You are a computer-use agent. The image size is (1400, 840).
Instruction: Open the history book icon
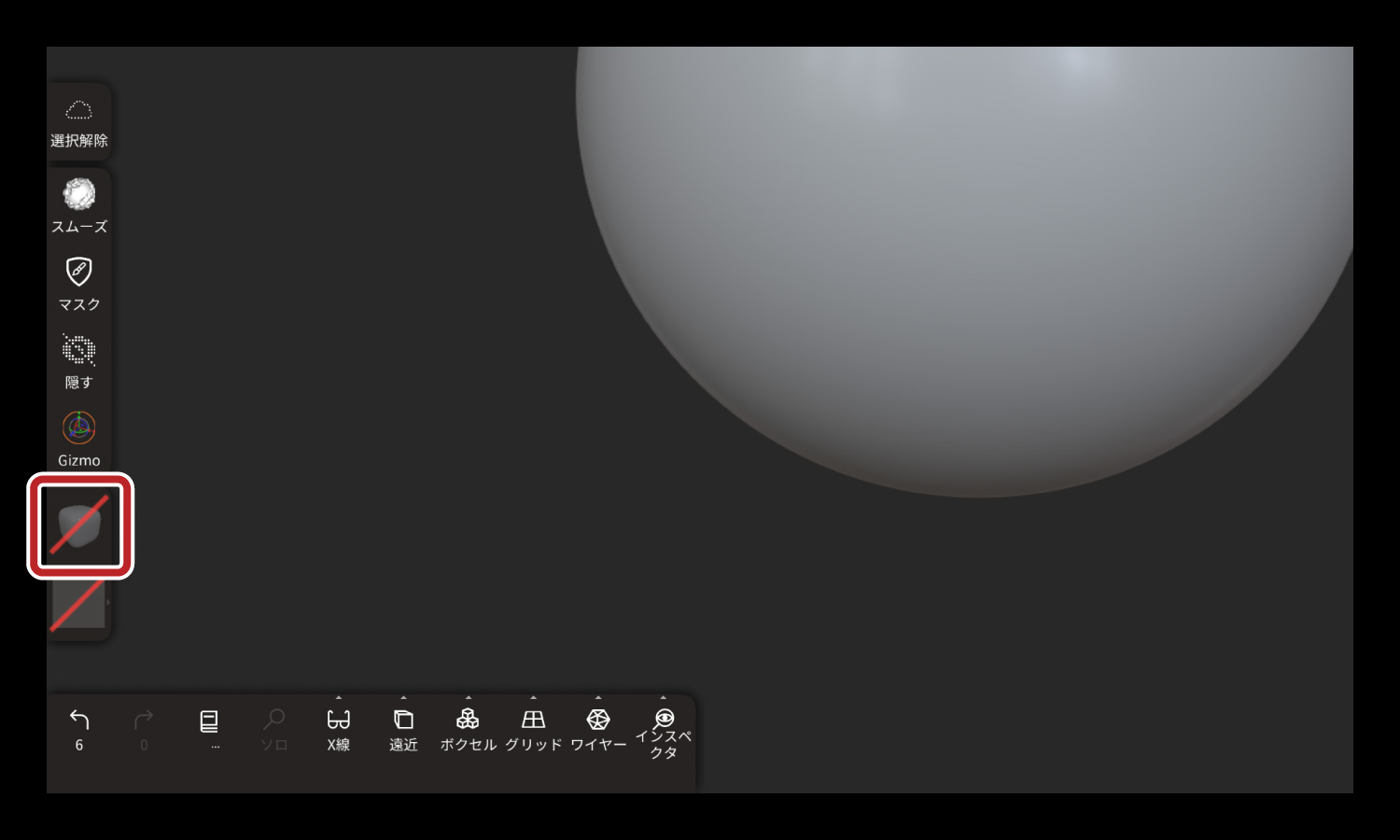209,721
